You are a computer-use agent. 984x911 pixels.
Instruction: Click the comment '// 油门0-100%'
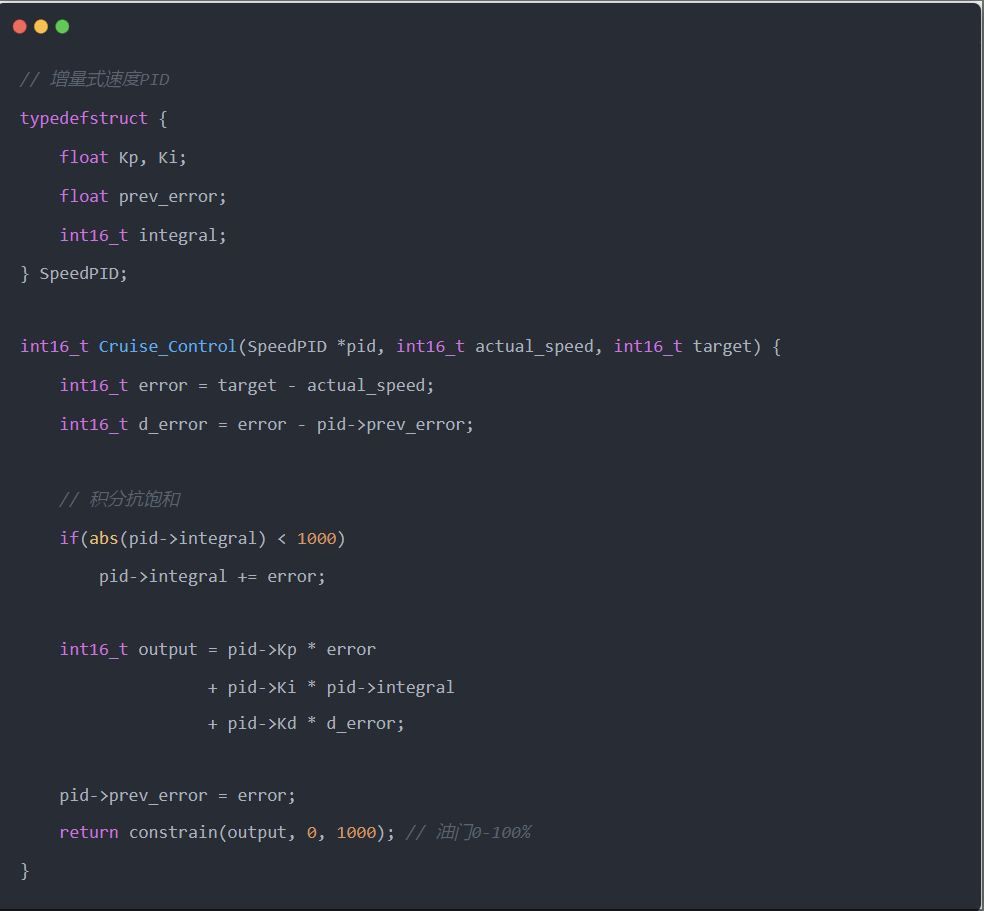[469, 833]
